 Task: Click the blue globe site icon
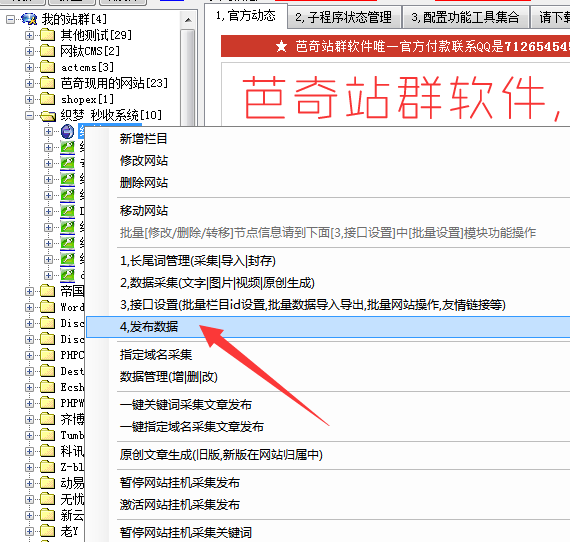(x=67, y=132)
